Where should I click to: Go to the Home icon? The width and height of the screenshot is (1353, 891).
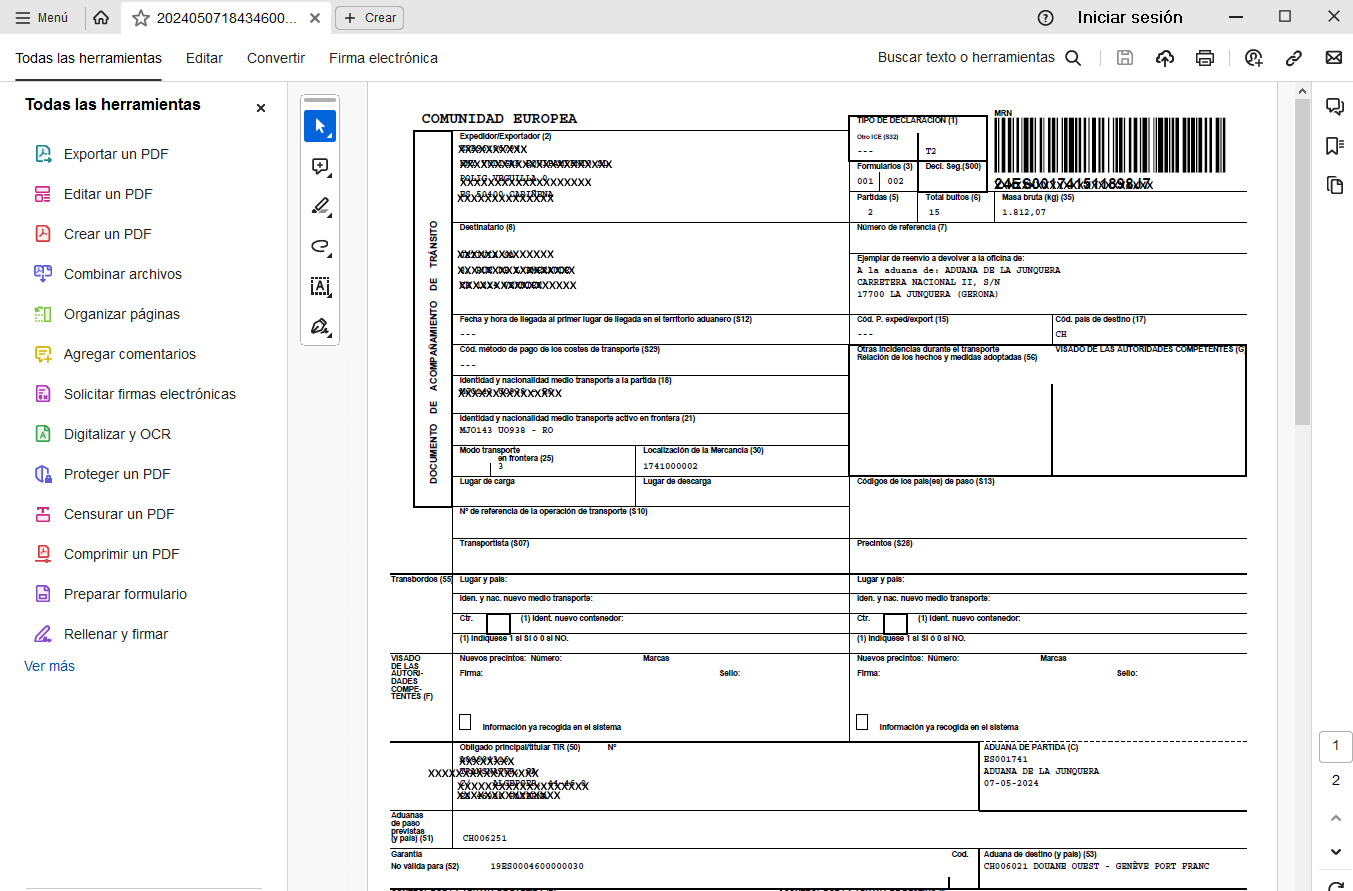coord(101,17)
